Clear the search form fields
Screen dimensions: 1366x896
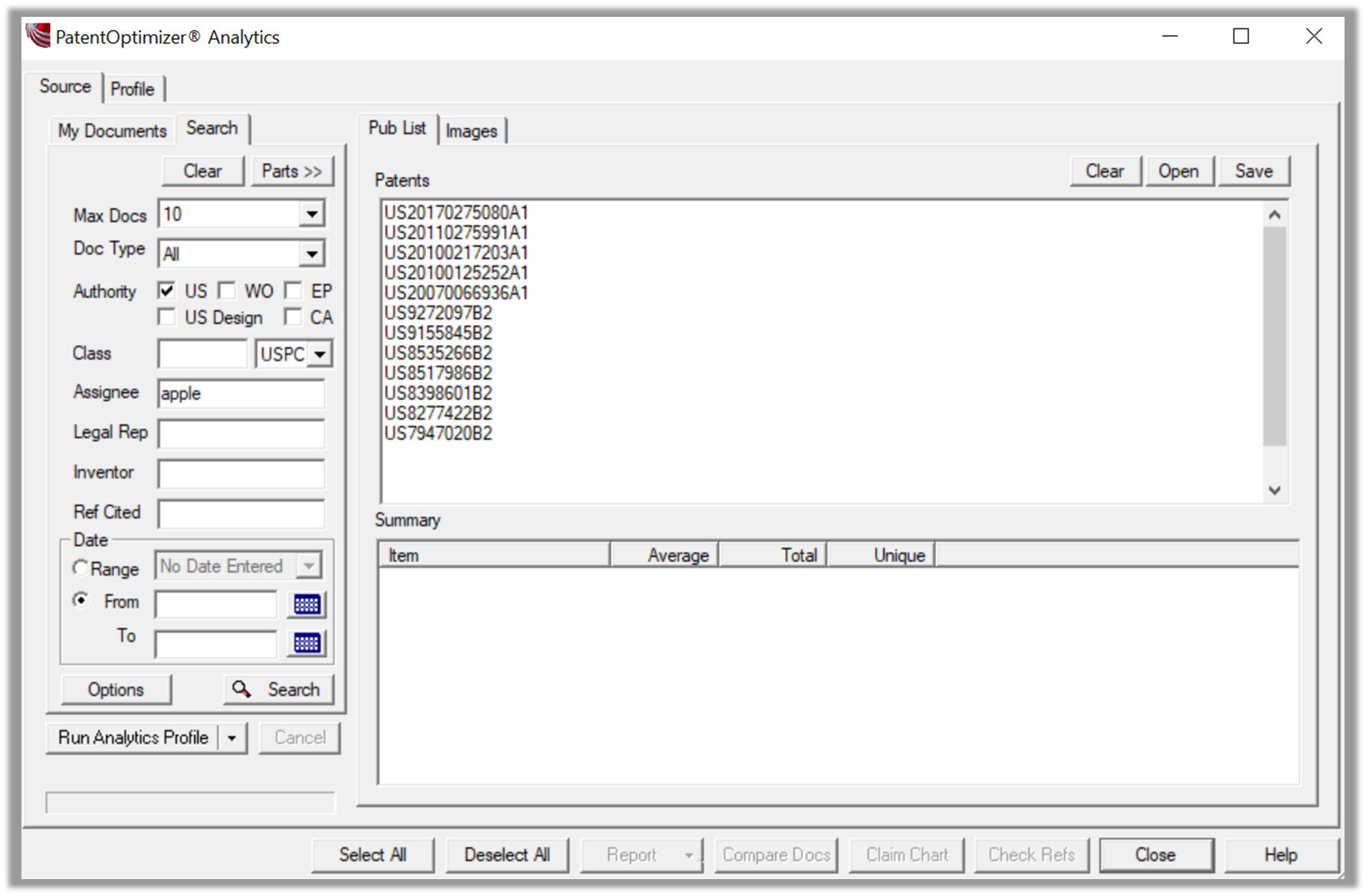point(203,171)
